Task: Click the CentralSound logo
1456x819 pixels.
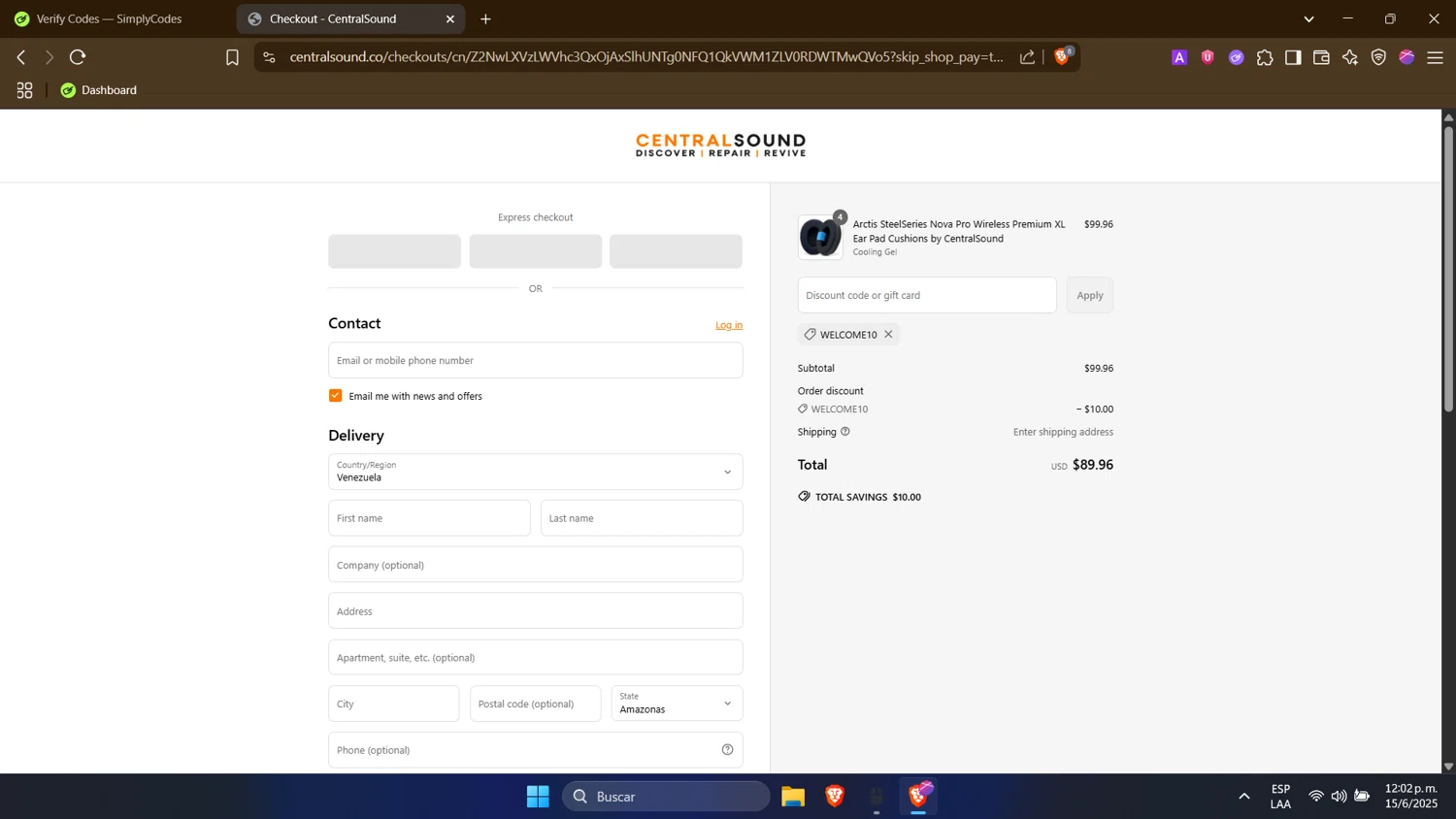Action: click(720, 146)
